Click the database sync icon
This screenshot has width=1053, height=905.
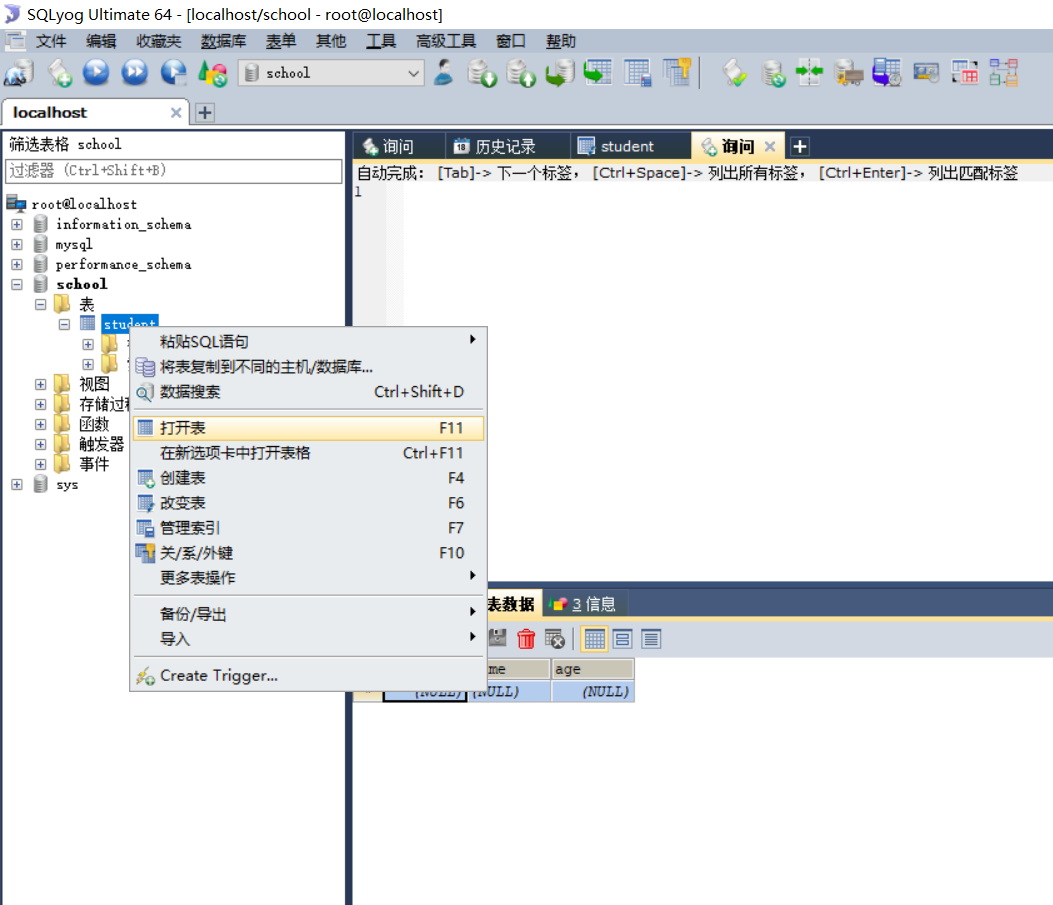(x=774, y=73)
